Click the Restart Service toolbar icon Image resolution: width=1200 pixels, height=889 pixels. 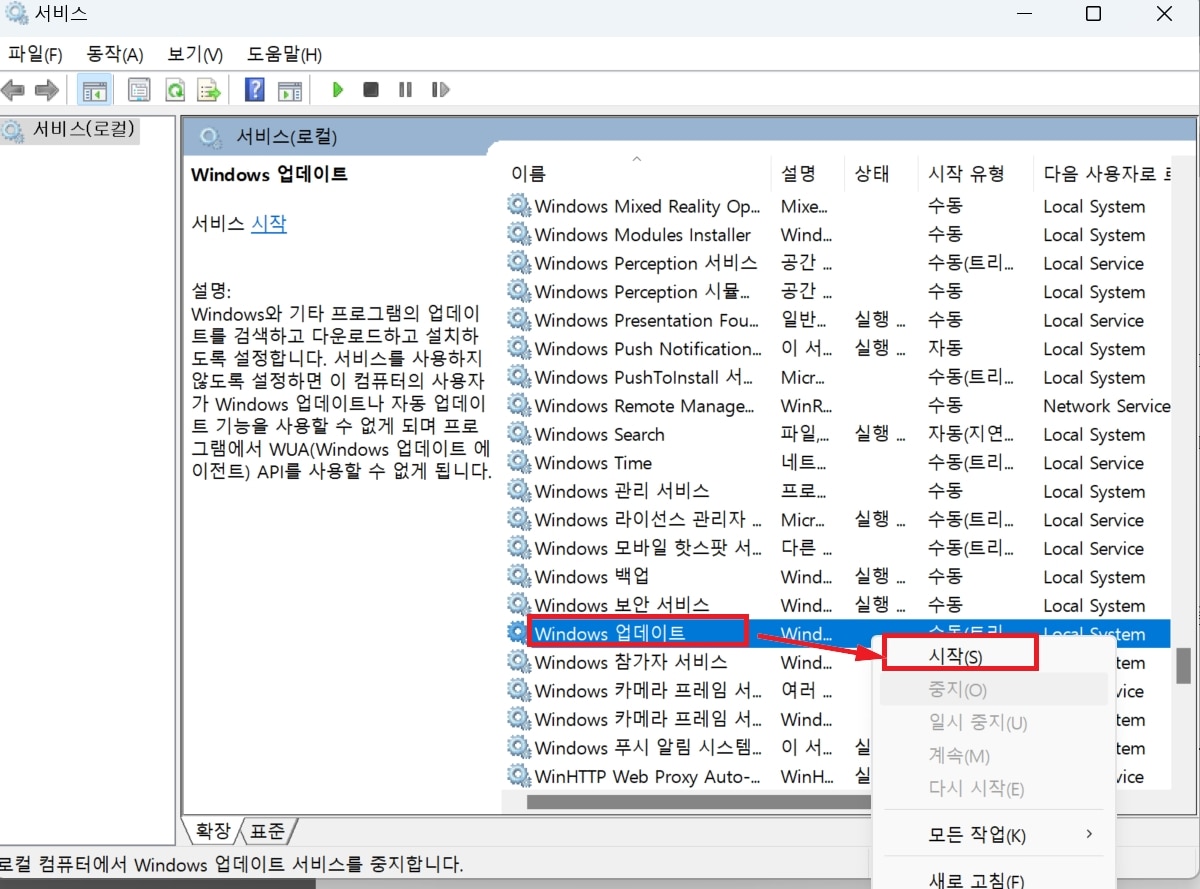click(x=440, y=90)
